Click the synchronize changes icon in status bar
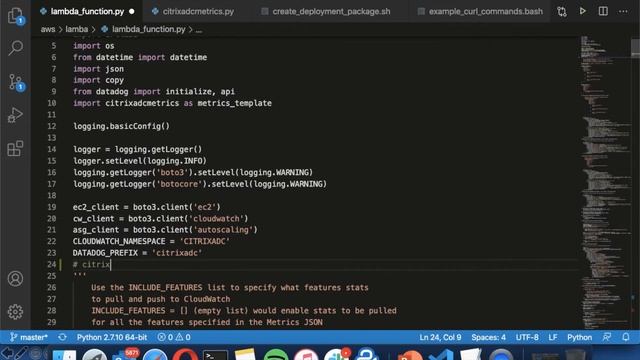640x360 pixels. tap(62, 337)
